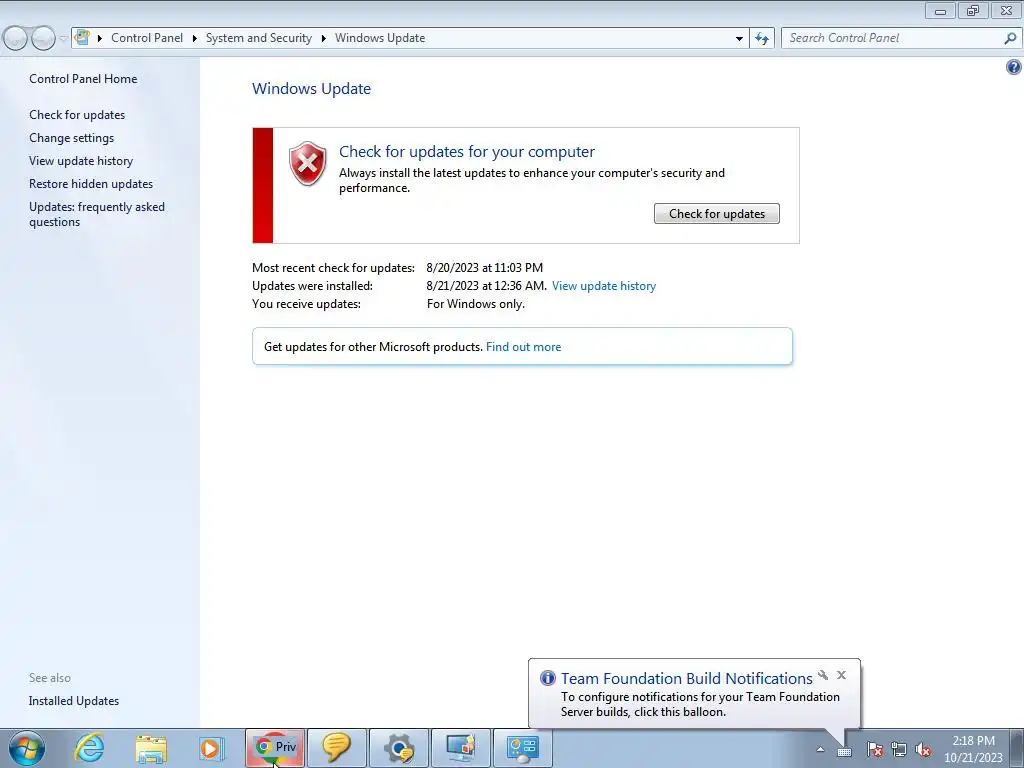The image size is (1024, 768).
Task: Open Windows Explorer folder icon in taskbar
Action: click(x=151, y=748)
